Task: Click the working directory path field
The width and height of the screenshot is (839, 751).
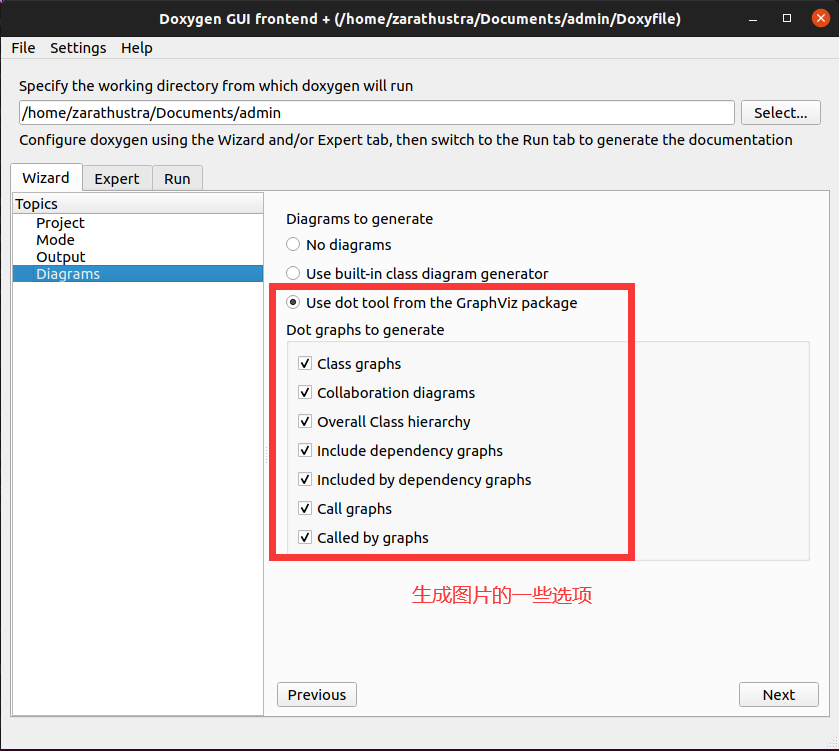Action: [376, 113]
